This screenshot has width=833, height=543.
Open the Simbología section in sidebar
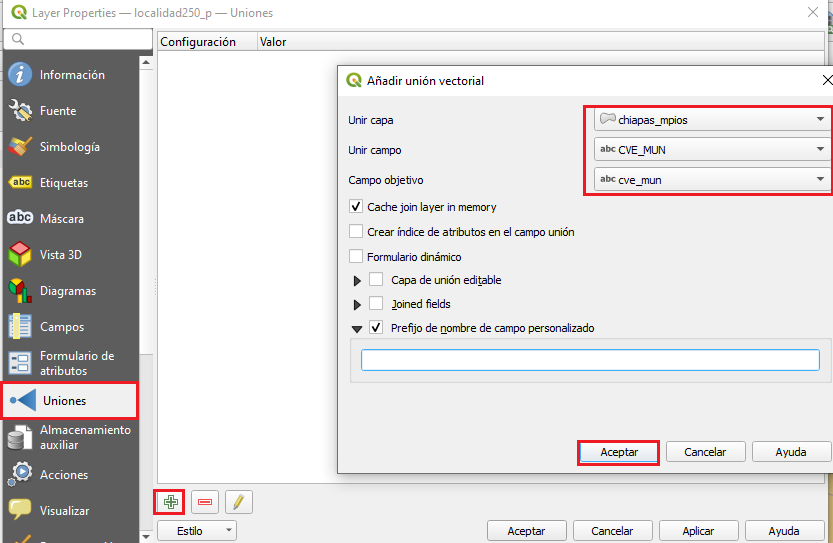click(x=69, y=147)
